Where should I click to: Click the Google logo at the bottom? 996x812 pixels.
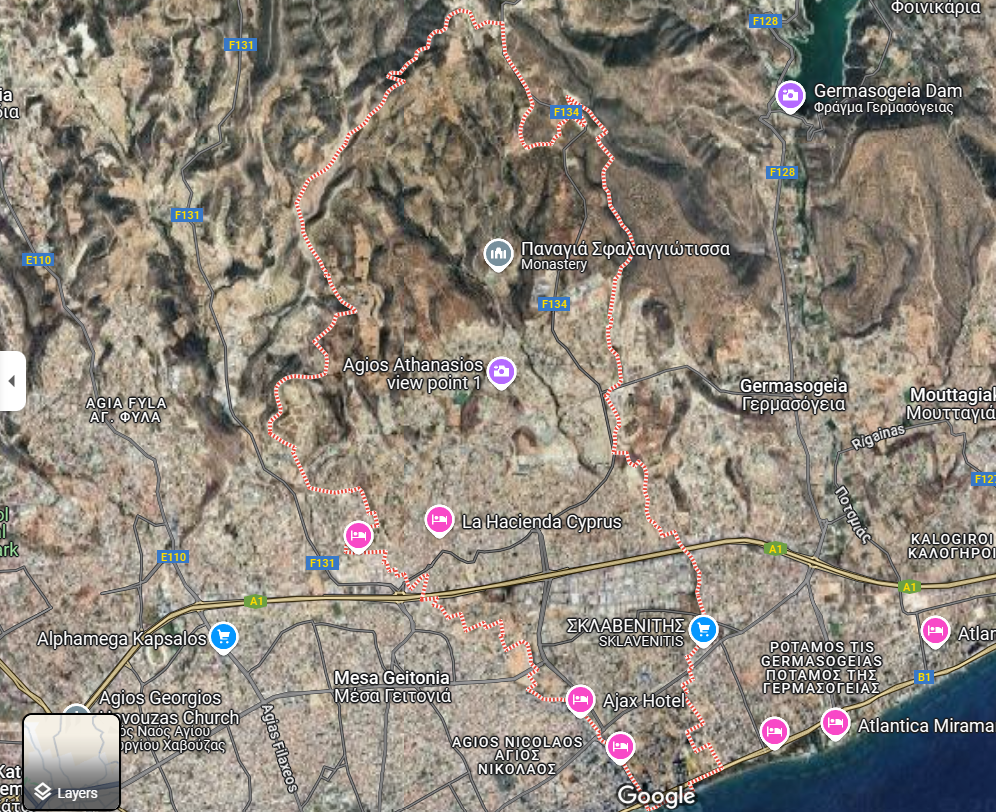655,796
